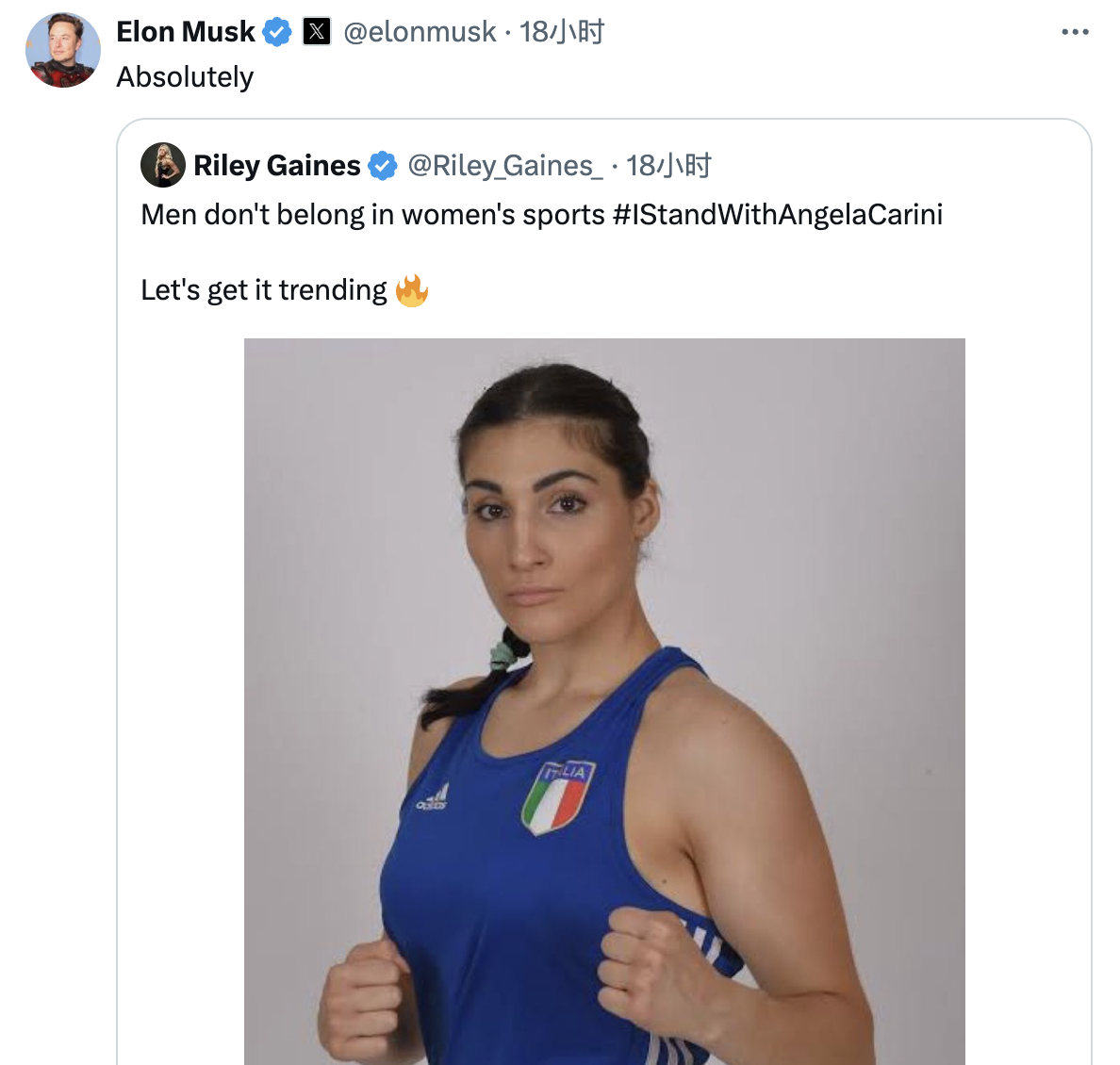Click Elon Musk's tweet timestamp 18小时
The image size is (1120, 1065).
pyautogui.click(x=563, y=32)
